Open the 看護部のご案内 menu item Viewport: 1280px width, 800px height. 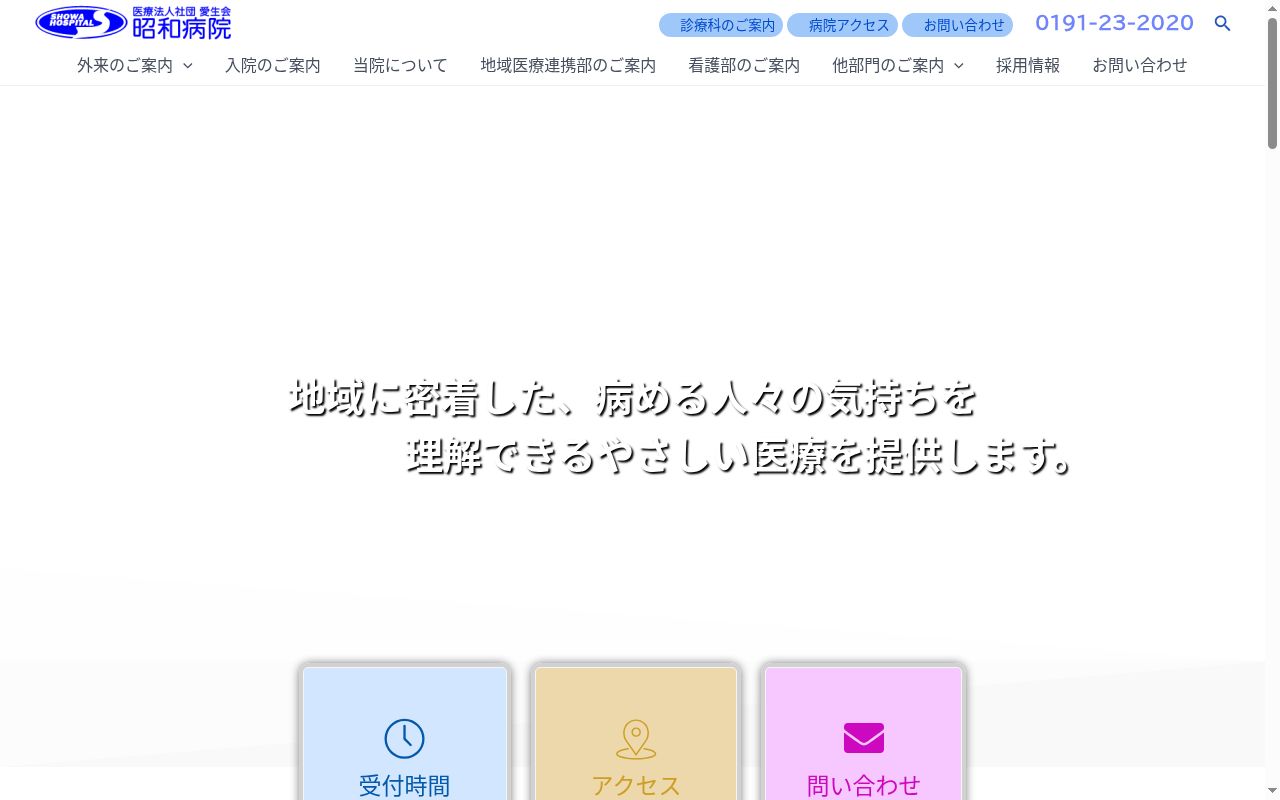[744, 65]
